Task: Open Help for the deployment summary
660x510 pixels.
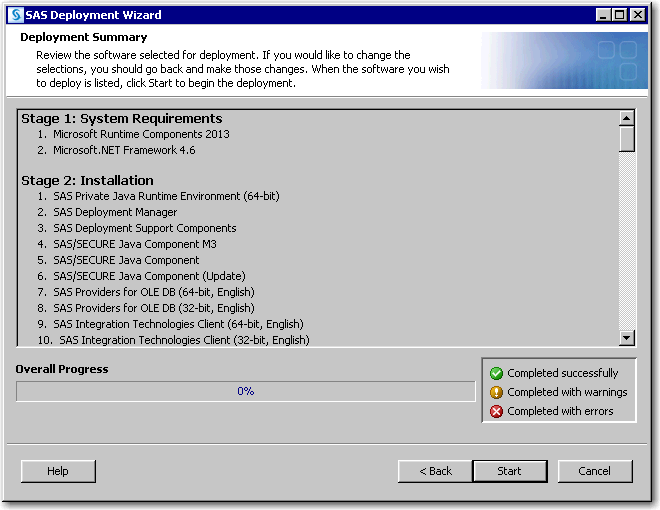Action: tap(58, 471)
